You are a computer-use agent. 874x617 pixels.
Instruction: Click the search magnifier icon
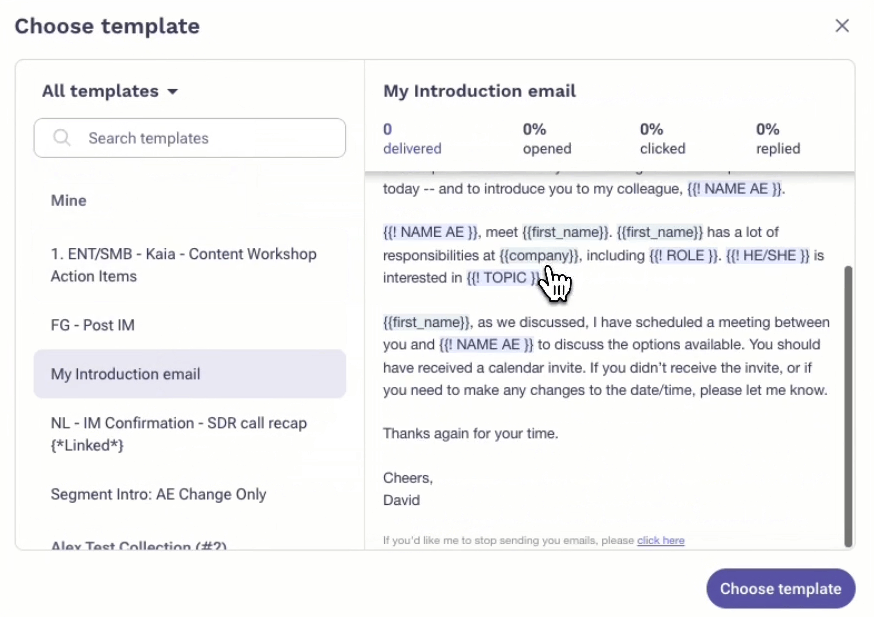[x=62, y=137]
